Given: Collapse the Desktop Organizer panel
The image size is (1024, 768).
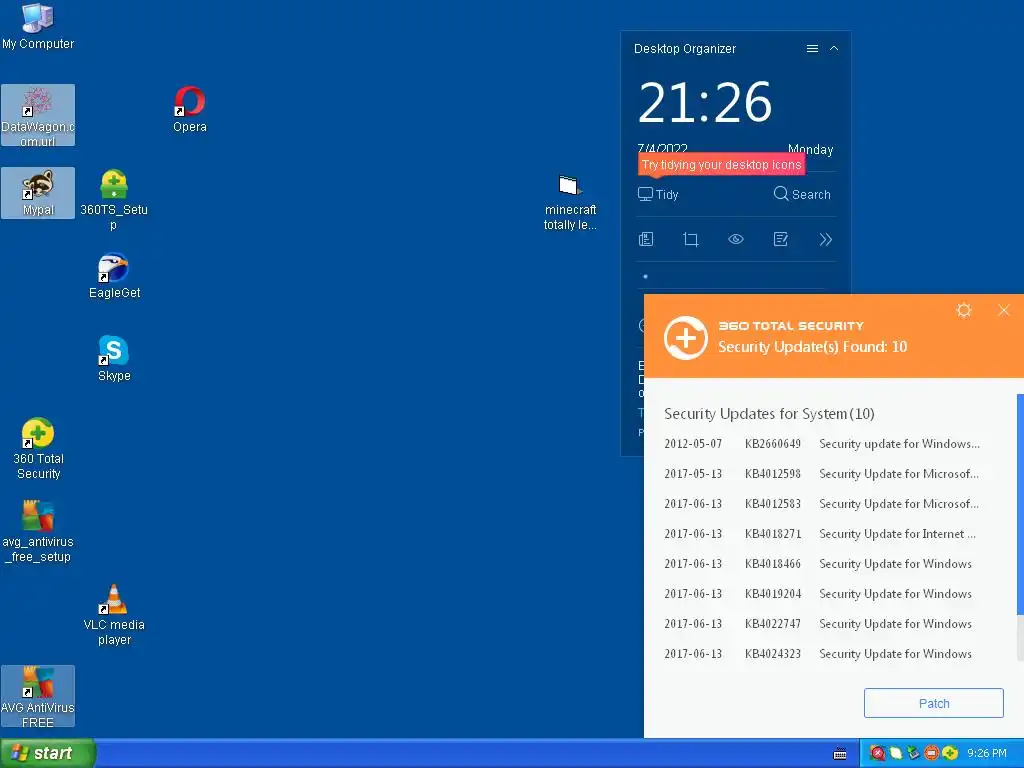Looking at the screenshot, I should coord(834,48).
